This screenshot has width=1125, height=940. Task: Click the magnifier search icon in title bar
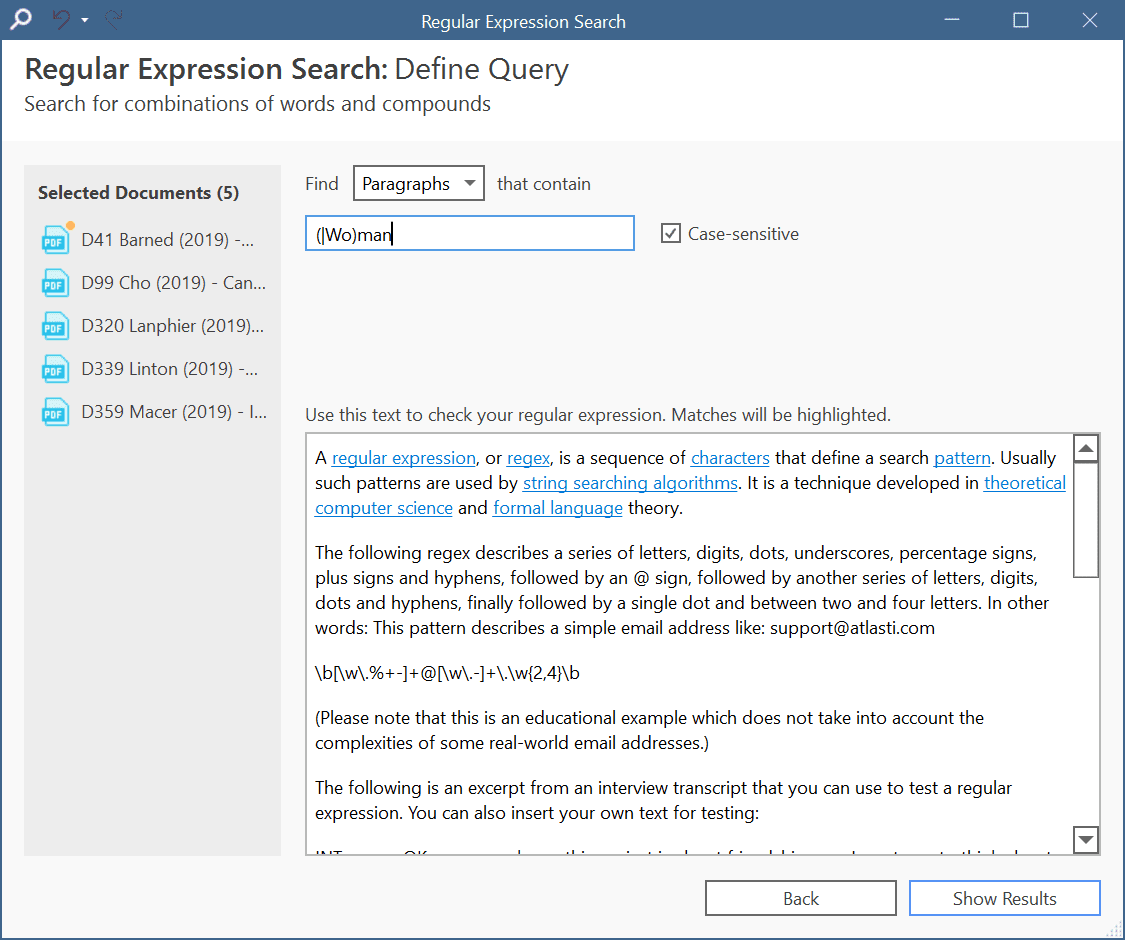click(x=21, y=19)
